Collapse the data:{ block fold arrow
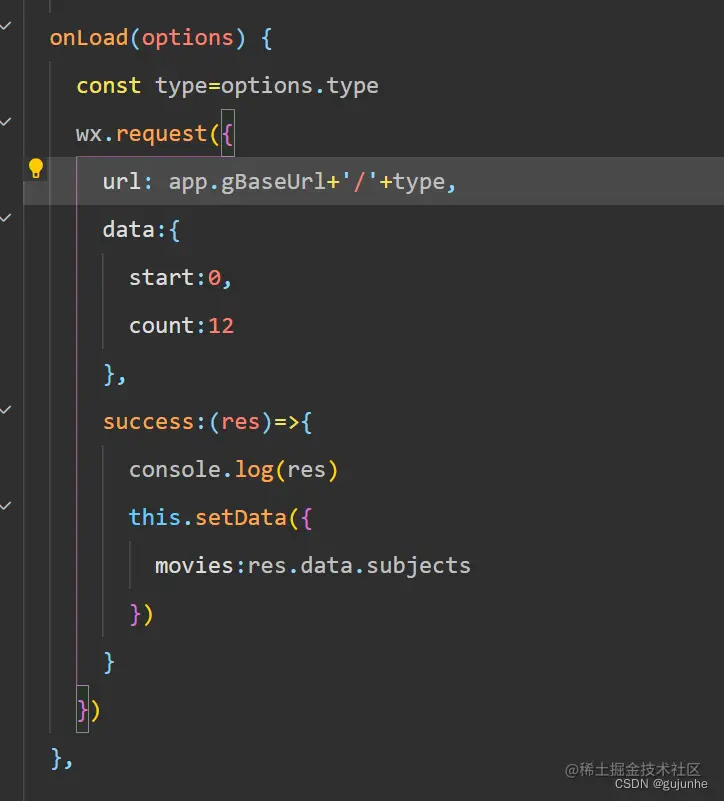This screenshot has height=801, width=724. 6,218
